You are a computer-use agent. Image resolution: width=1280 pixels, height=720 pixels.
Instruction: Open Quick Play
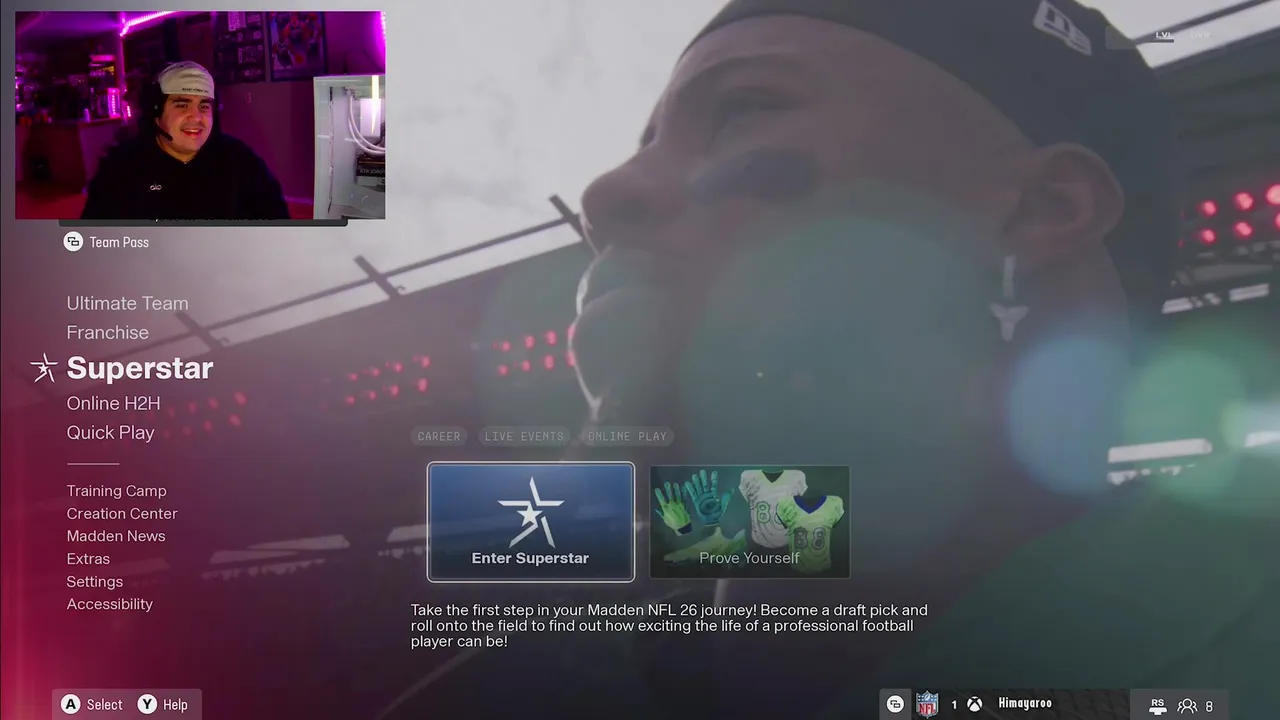tap(110, 432)
